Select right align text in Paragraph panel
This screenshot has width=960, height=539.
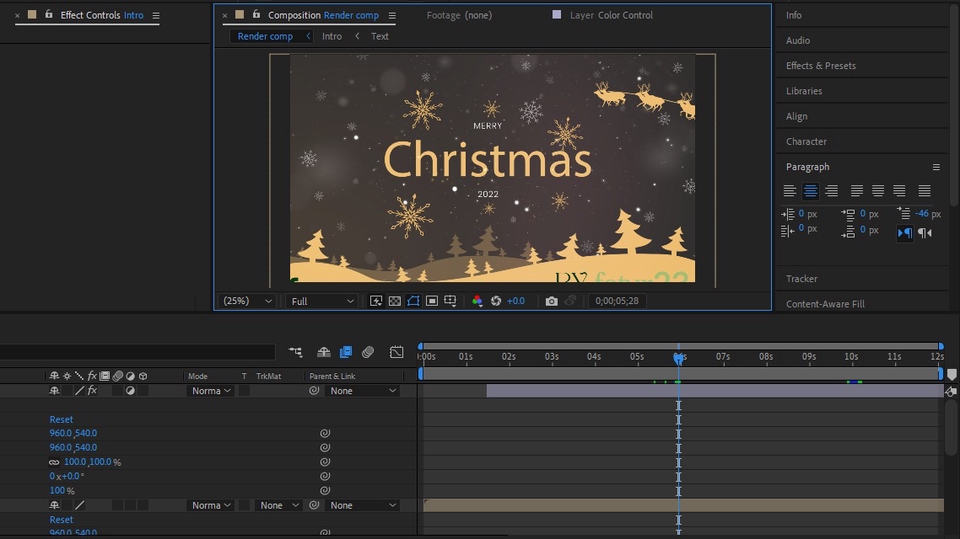[x=831, y=191]
